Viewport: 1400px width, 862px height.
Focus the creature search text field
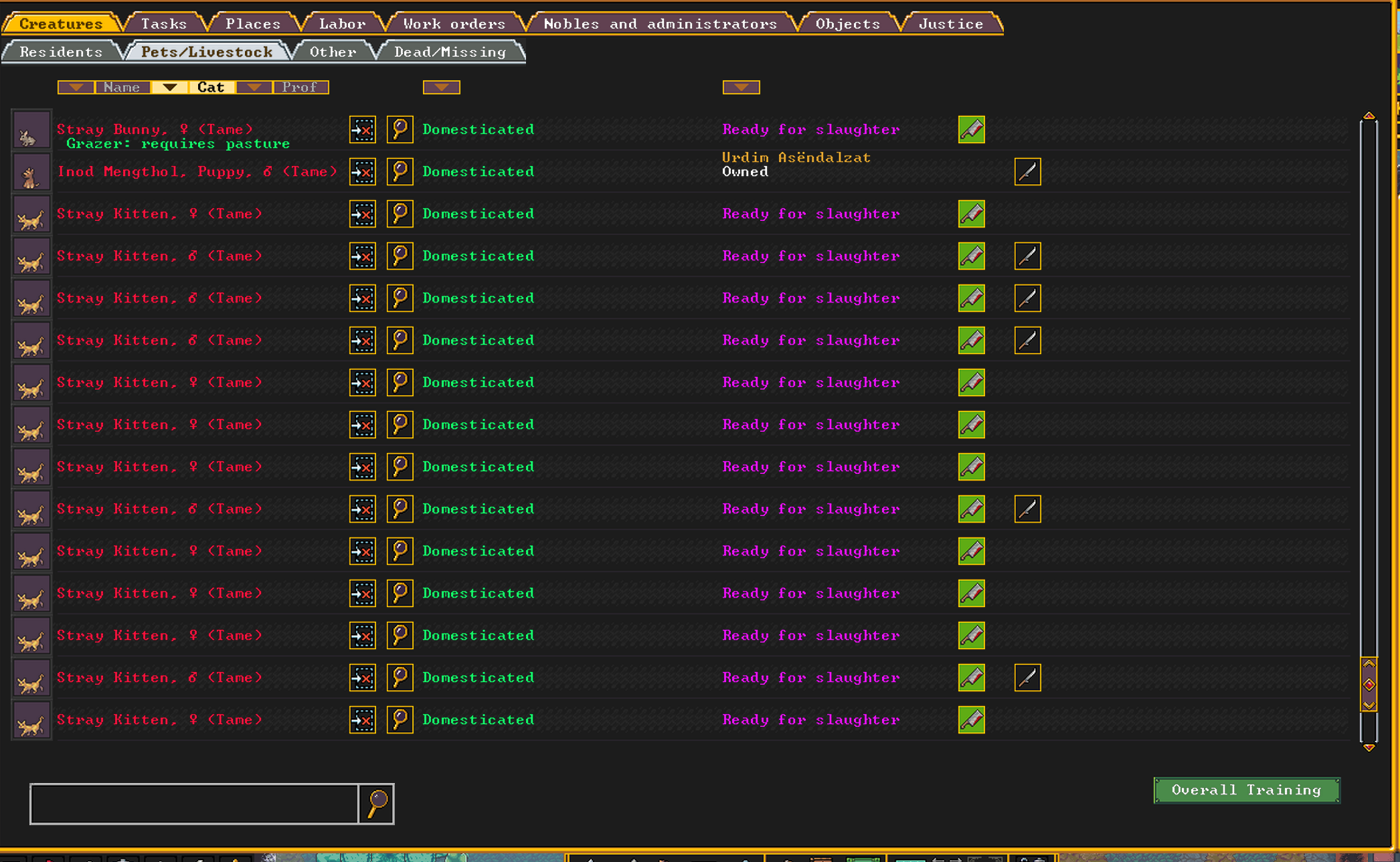pos(195,804)
